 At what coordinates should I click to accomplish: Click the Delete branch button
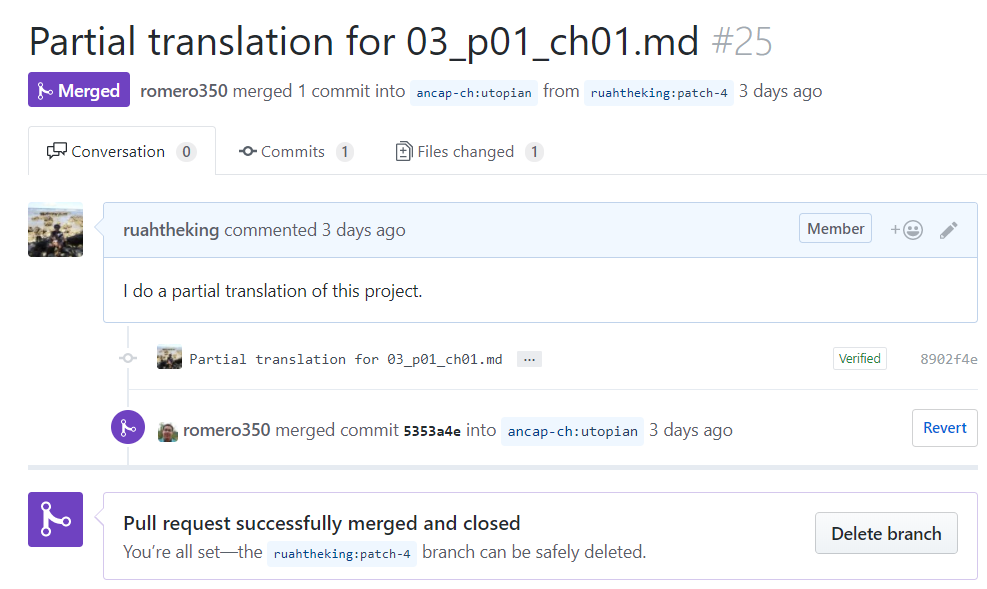tap(886, 534)
